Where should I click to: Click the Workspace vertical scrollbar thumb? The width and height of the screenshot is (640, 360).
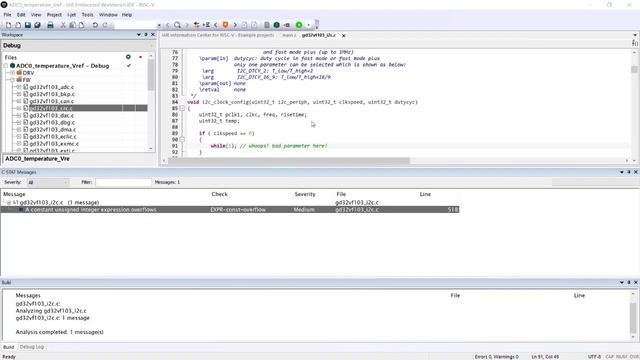click(x=151, y=75)
